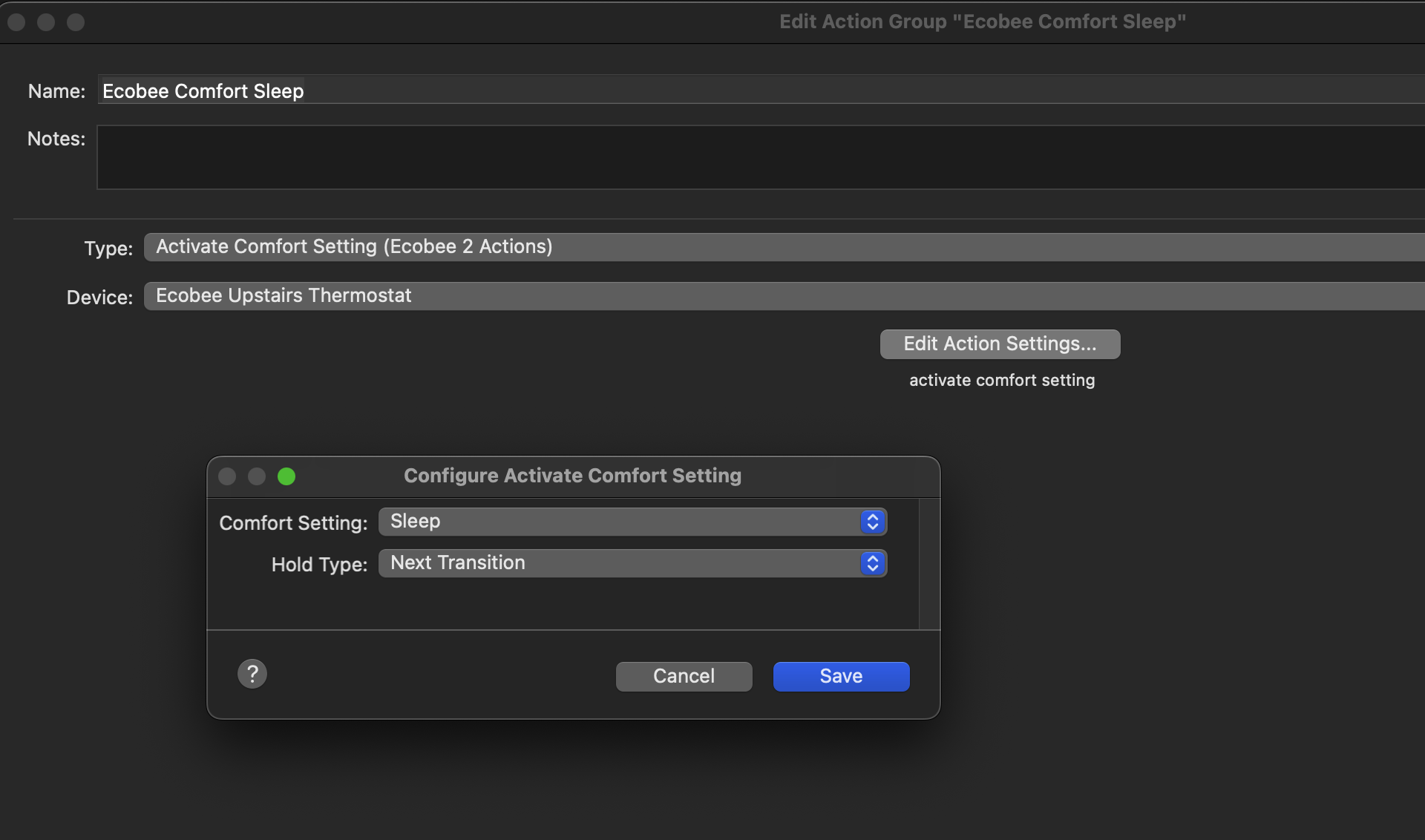This screenshot has width=1425, height=840.
Task: Click the green zoom button of config dialog
Action: [286, 476]
